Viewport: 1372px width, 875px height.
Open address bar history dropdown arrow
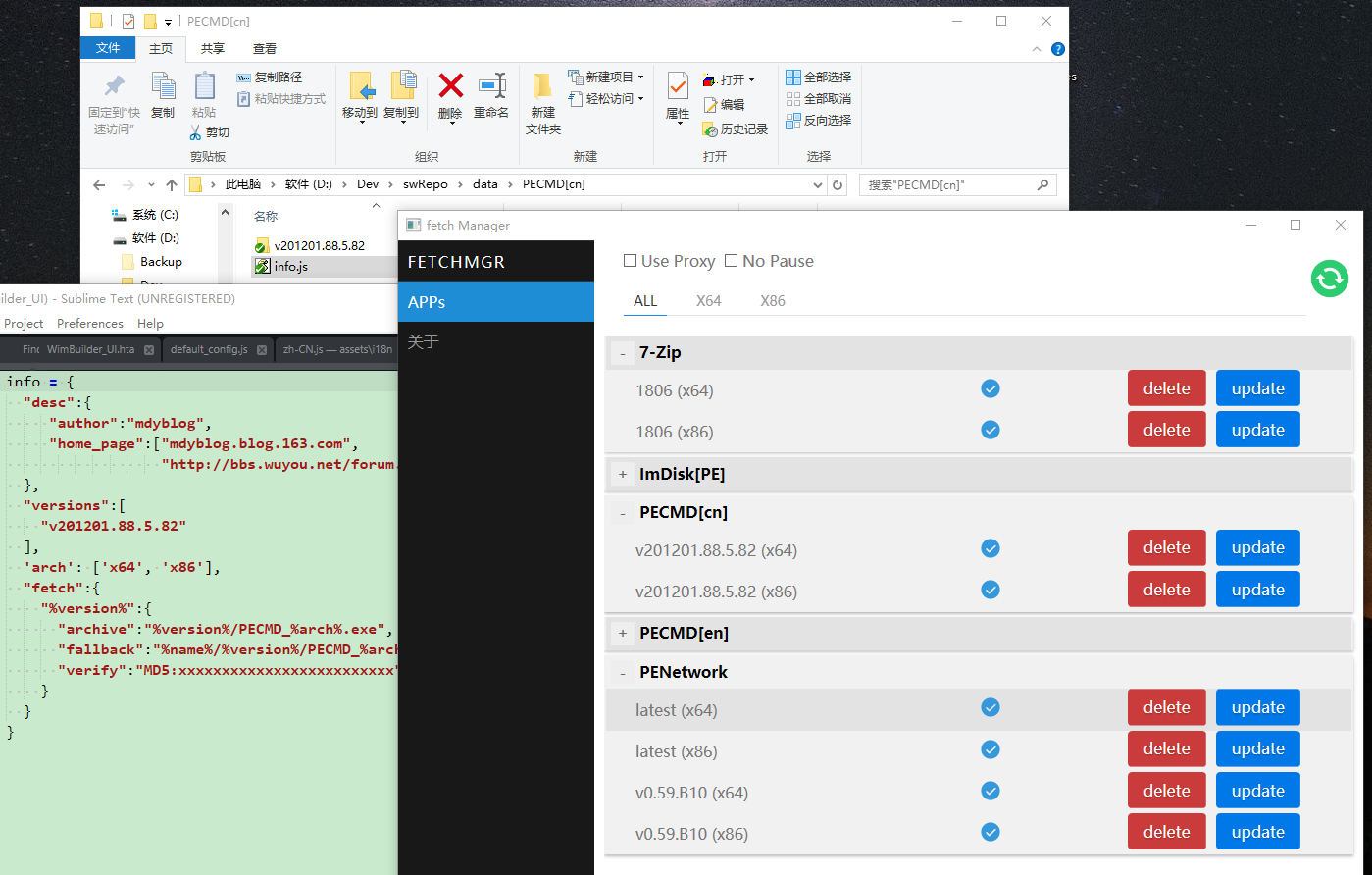pyautogui.click(x=818, y=184)
